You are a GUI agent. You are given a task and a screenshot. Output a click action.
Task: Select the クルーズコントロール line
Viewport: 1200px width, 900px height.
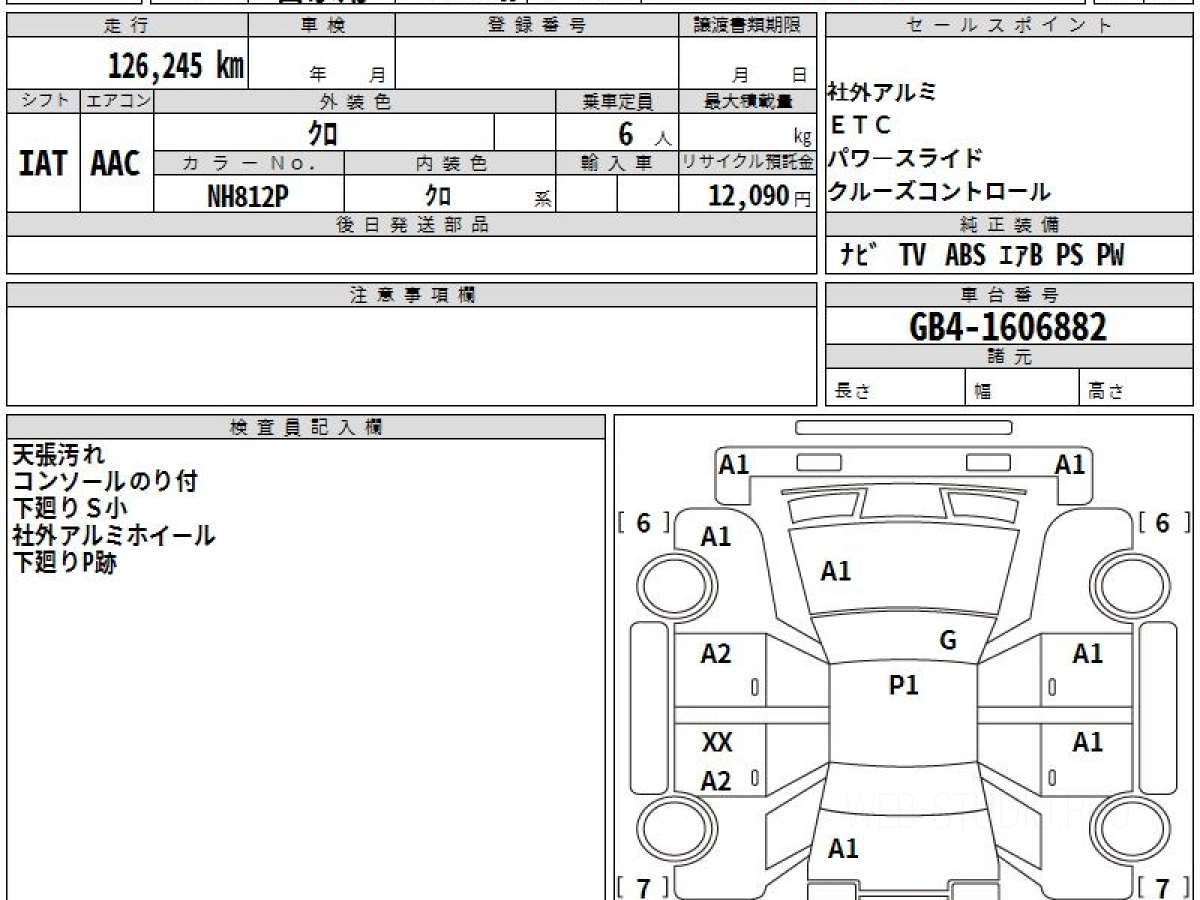(x=939, y=191)
